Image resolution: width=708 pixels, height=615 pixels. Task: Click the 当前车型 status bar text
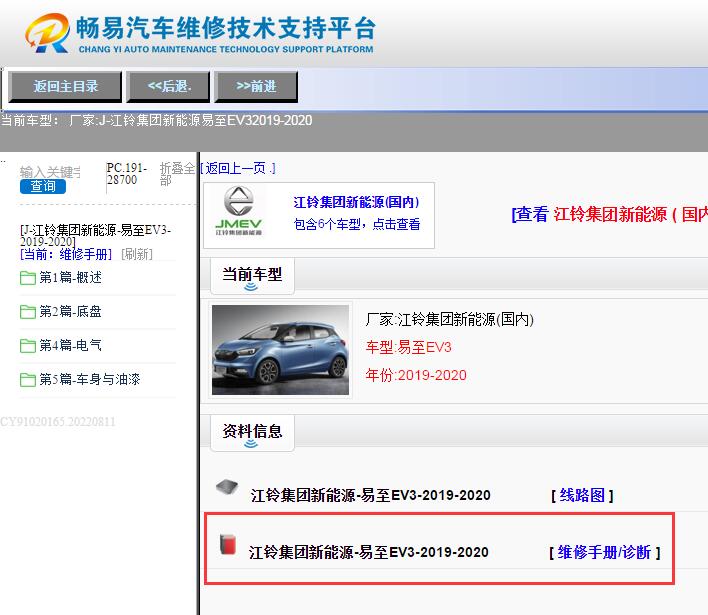coord(156,121)
